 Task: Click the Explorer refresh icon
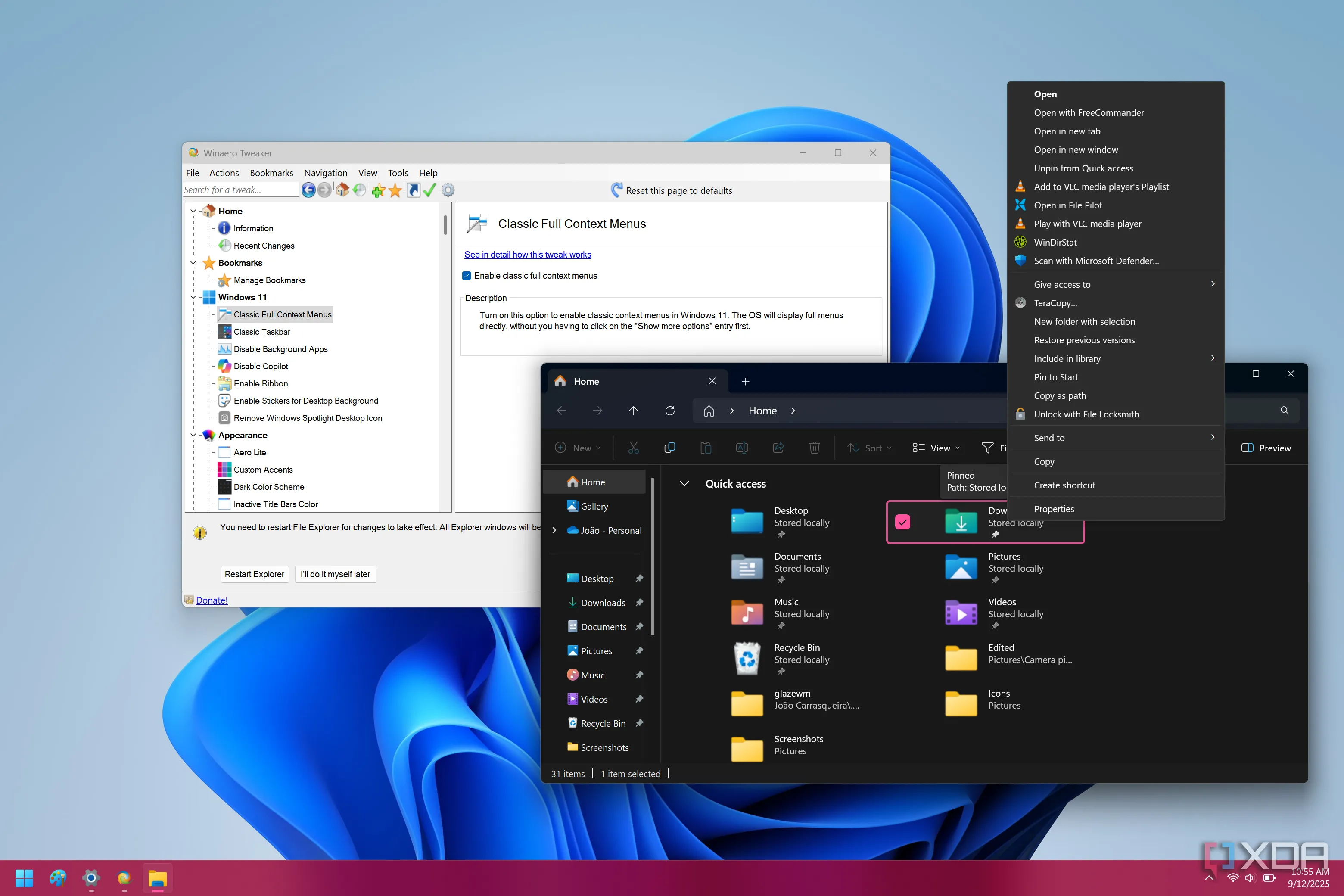click(x=670, y=411)
